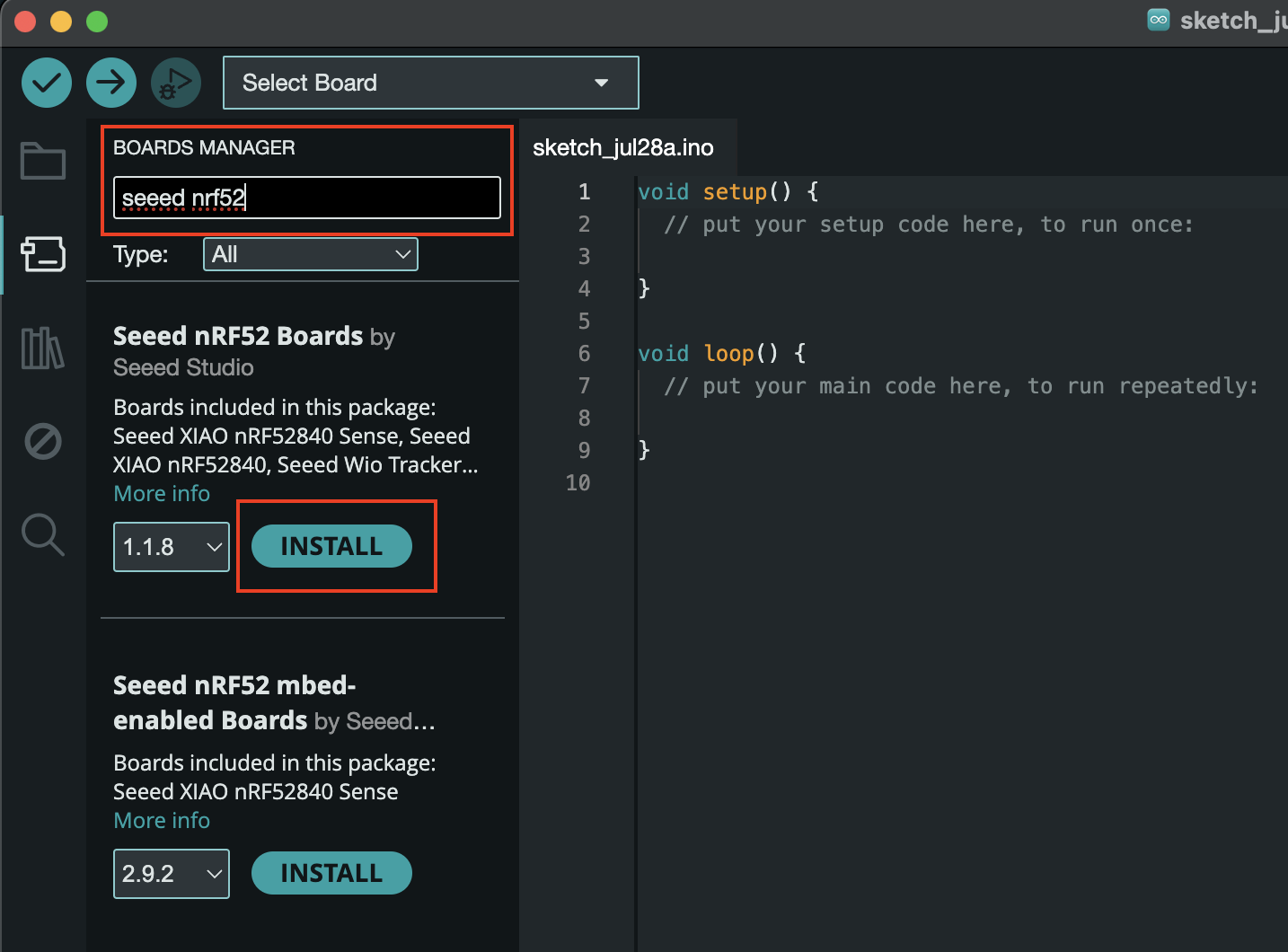
Task: Click line number 10 in the gutter
Action: click(x=578, y=483)
